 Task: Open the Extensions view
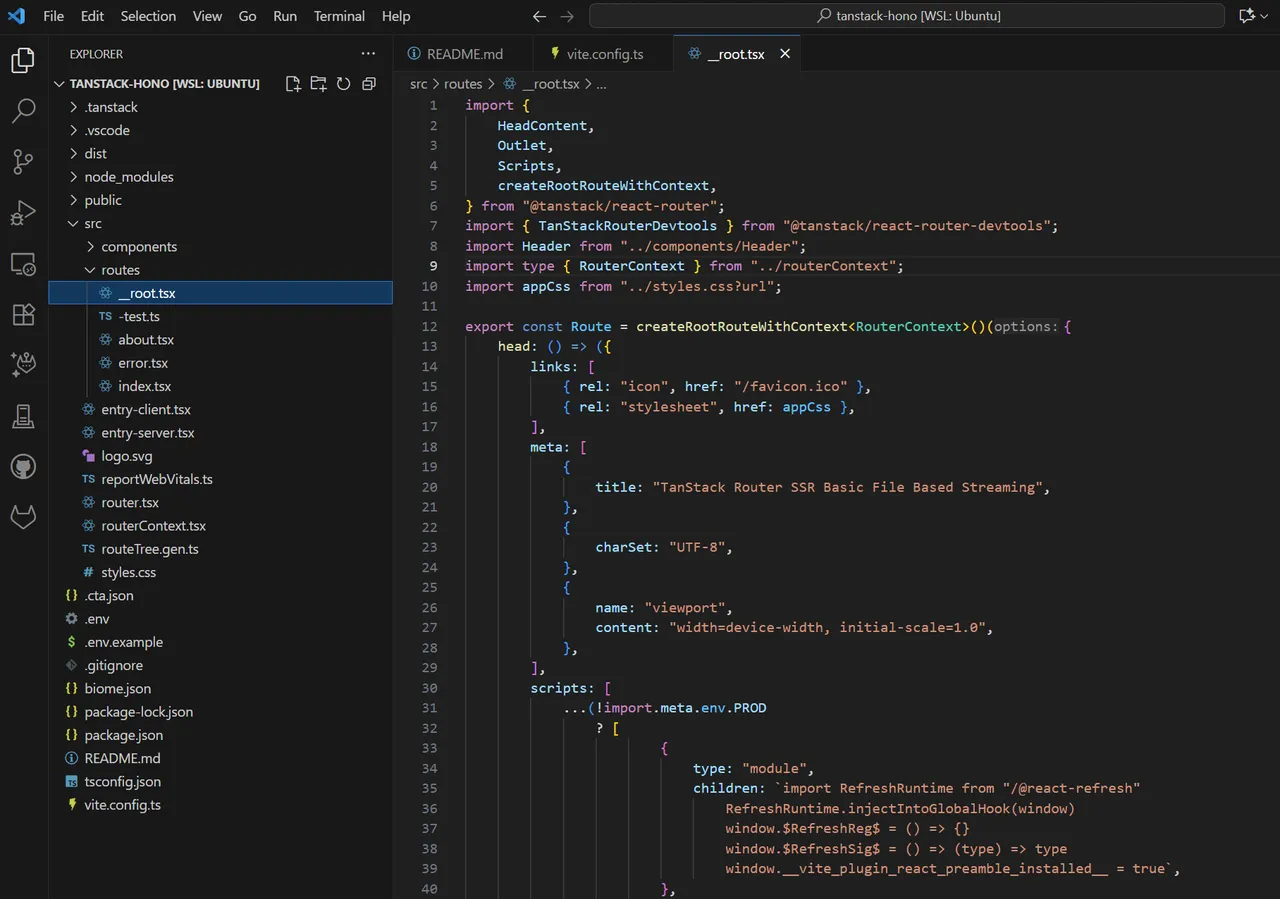pos(23,315)
